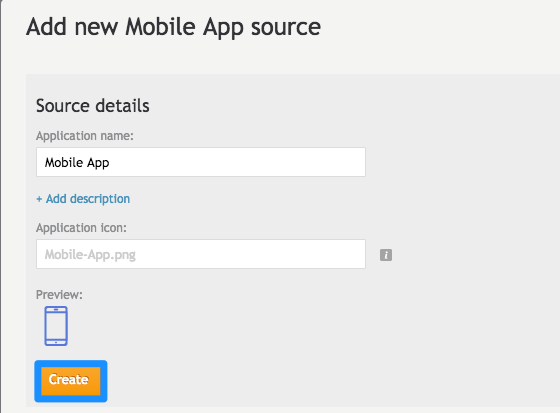Show the tooltip from the gray i icon

coord(386,255)
